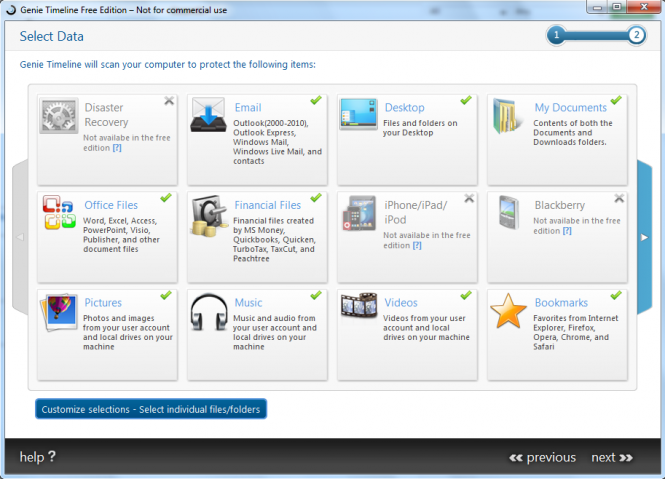Click the Videos film strip icon
The height and width of the screenshot is (479, 665).
coord(359,305)
